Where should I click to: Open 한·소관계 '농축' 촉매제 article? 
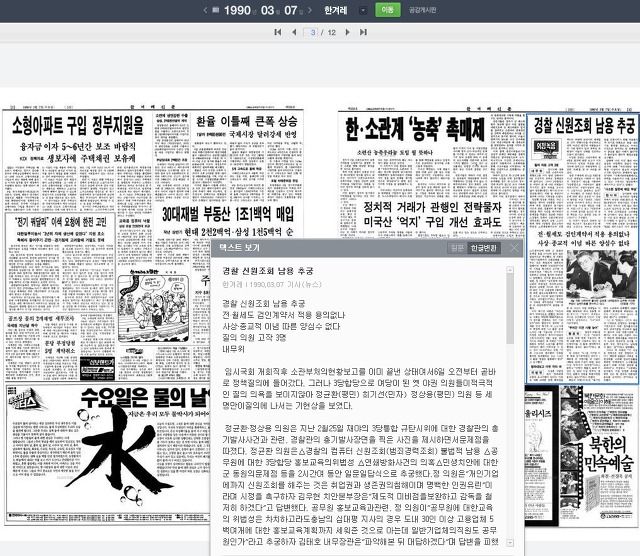[415, 129]
